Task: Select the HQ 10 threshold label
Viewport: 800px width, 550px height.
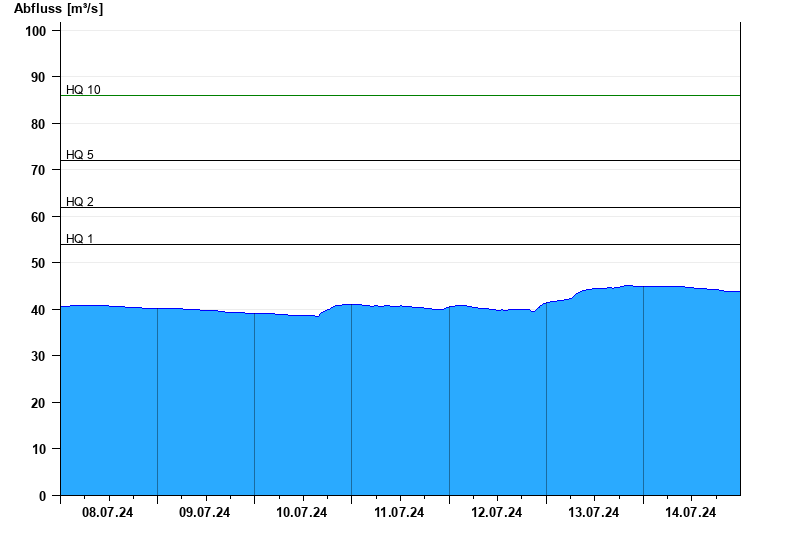Action: (83, 90)
